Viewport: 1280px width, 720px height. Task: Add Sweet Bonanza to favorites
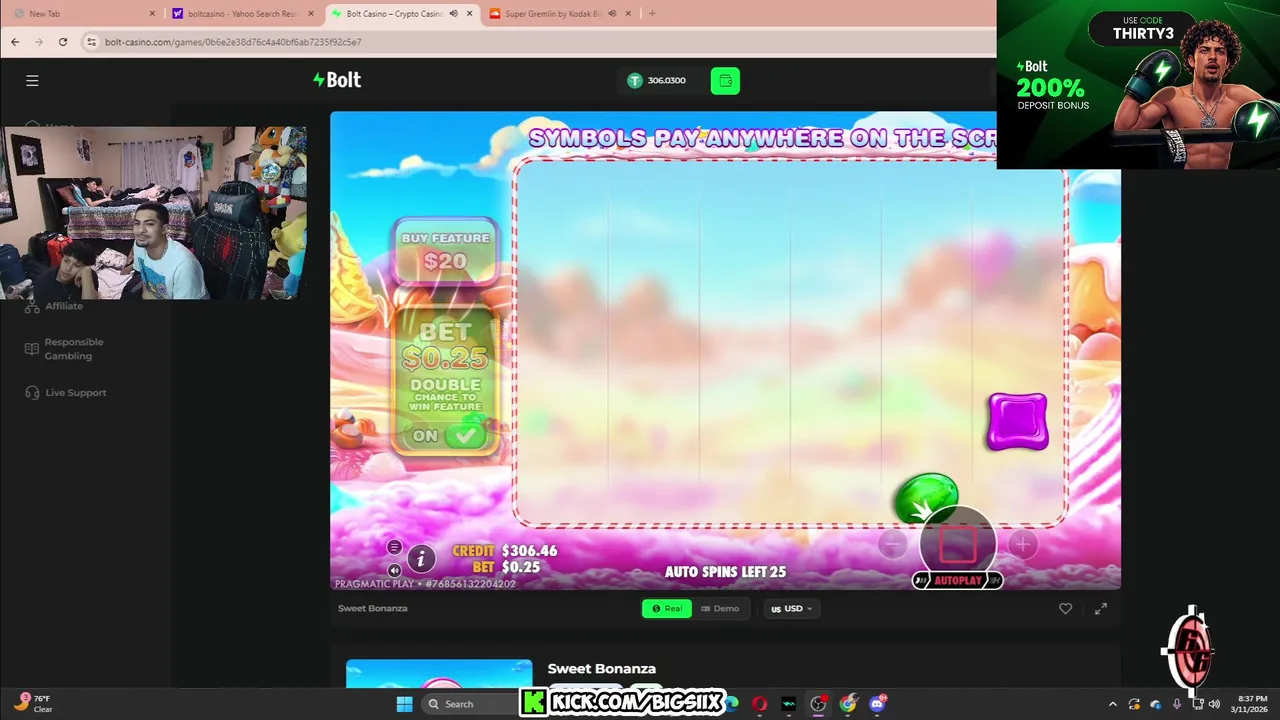point(1065,608)
